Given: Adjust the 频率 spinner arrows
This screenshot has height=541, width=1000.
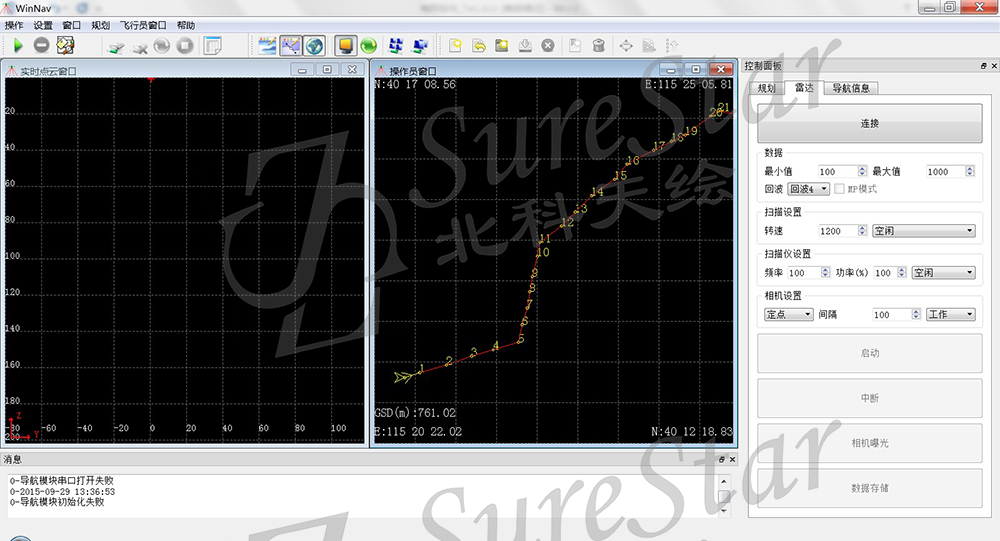Looking at the screenshot, I should [825, 272].
